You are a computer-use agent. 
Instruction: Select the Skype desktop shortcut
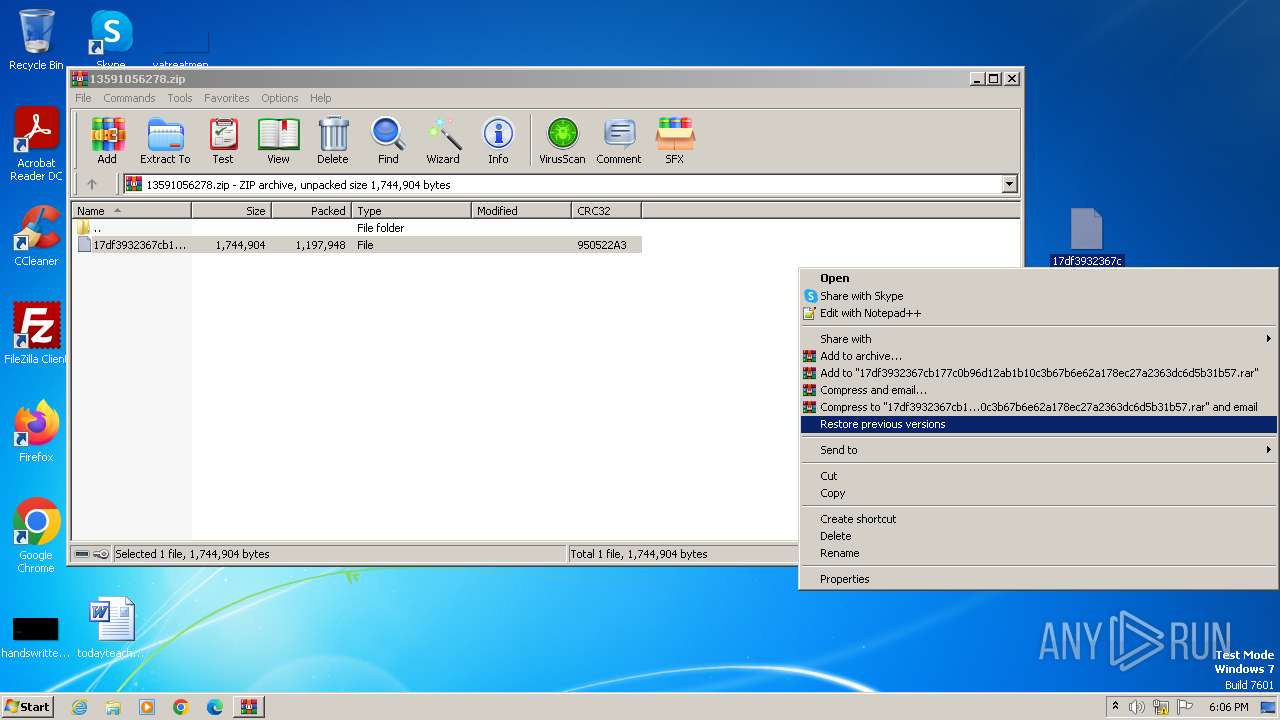coord(111,38)
